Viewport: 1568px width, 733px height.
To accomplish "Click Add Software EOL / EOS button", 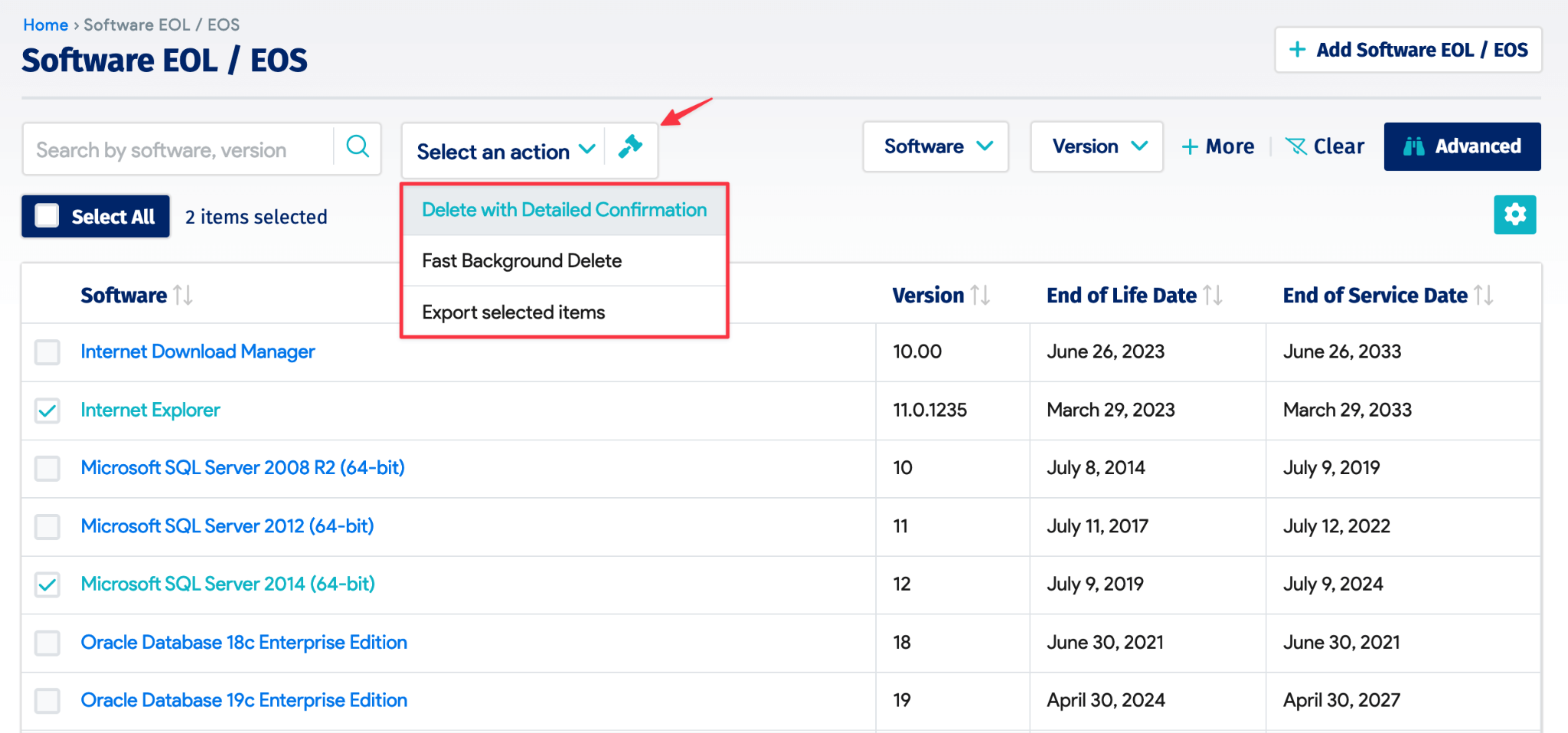I will coord(1408,50).
